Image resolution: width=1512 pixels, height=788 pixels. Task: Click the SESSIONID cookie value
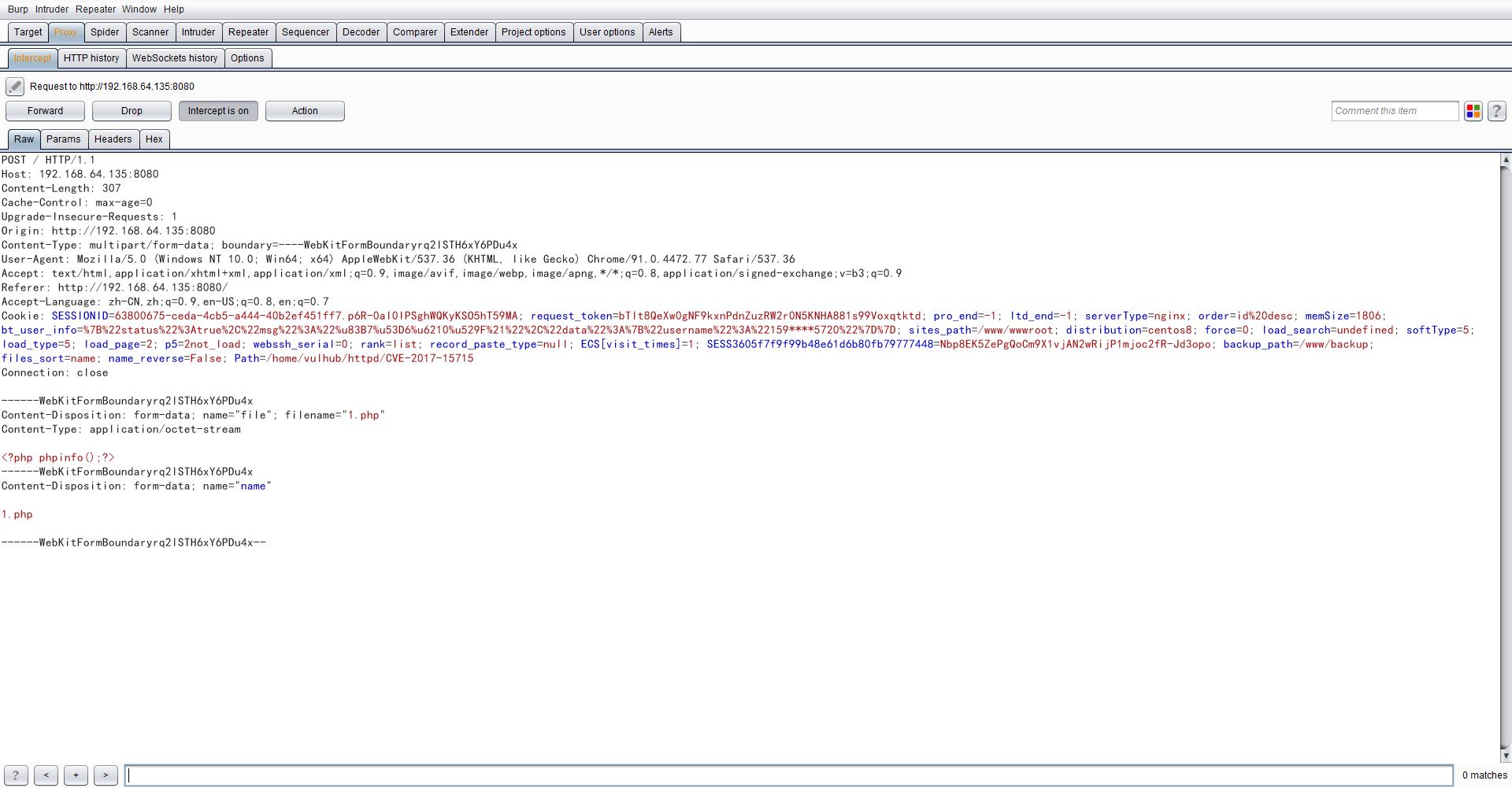[317, 316]
